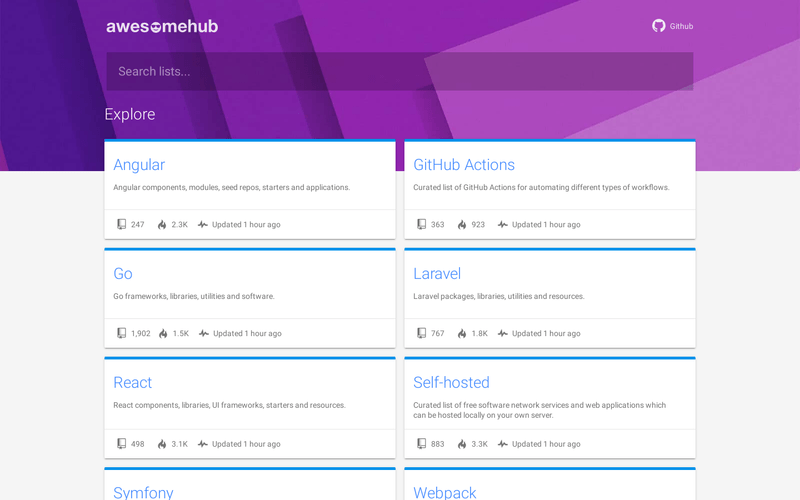The width and height of the screenshot is (800, 500).
Task: Open the Laravel list
Action: pyautogui.click(x=437, y=274)
